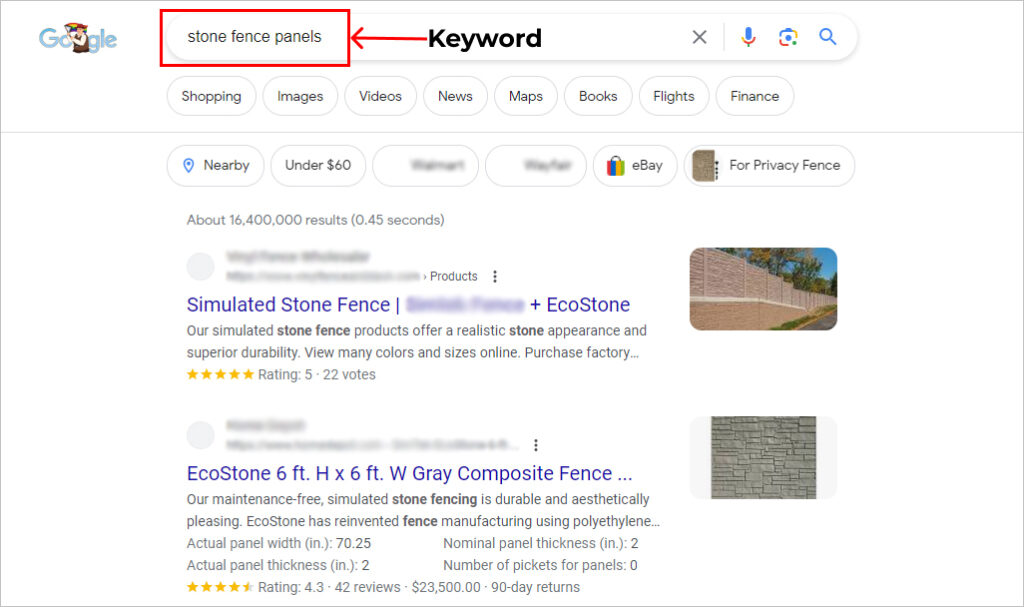Click the magnifying glass search icon
The height and width of the screenshot is (607, 1024).
pos(827,36)
